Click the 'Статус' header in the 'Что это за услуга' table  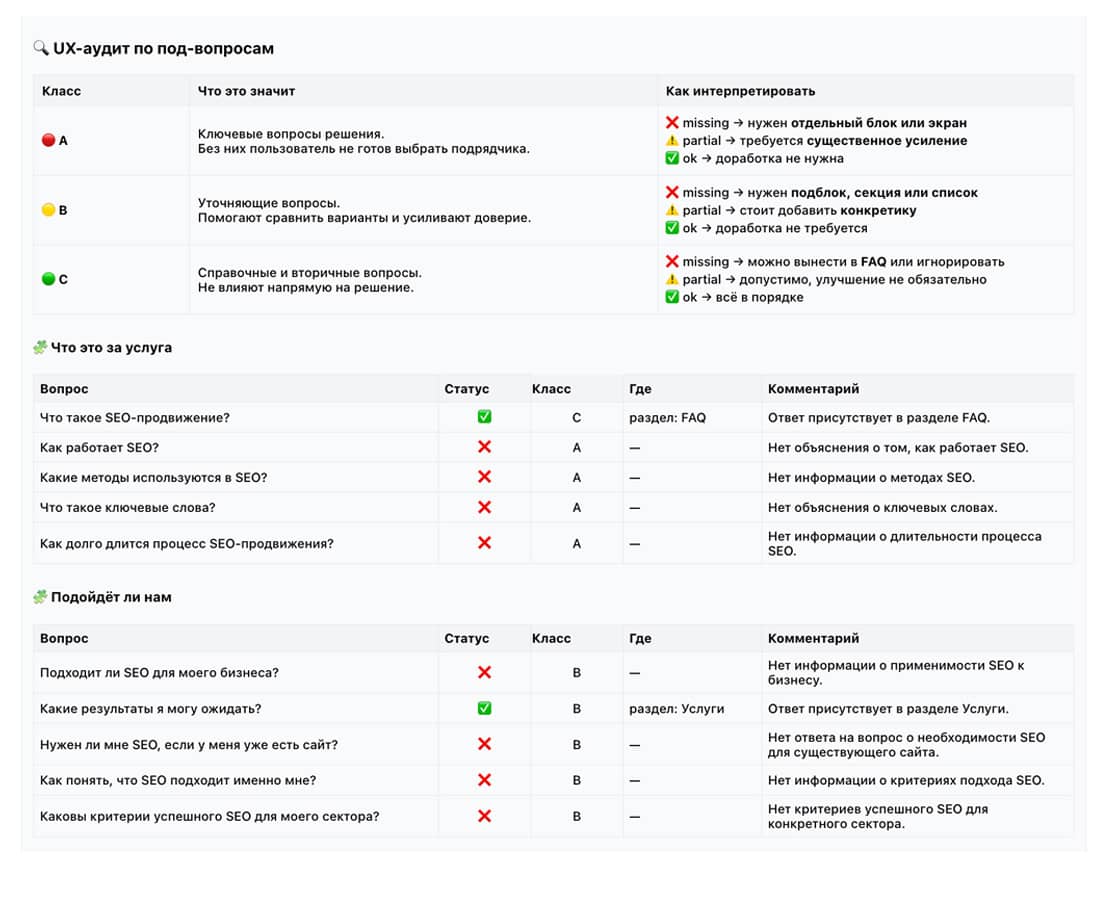point(467,389)
